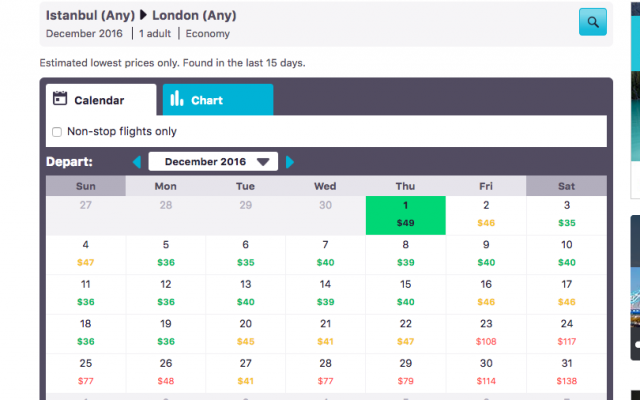The image size is (640, 400).
Task: Select the Calendar tab
Action: coord(100,100)
